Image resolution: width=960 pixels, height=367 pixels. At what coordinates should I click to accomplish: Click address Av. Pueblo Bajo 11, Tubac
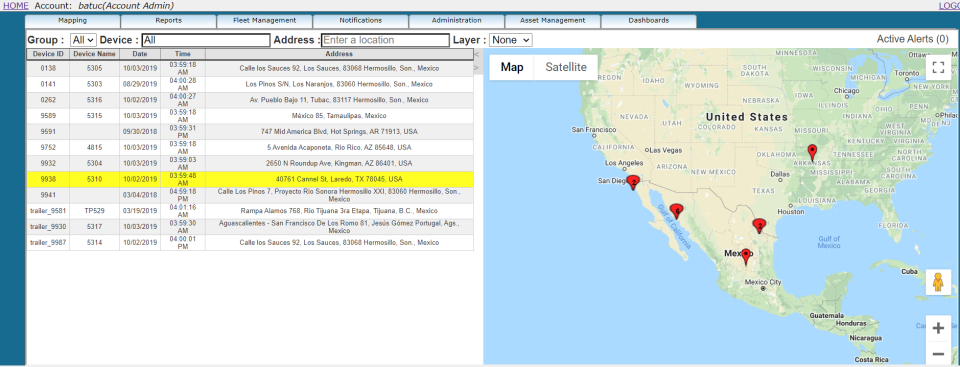[339, 100]
